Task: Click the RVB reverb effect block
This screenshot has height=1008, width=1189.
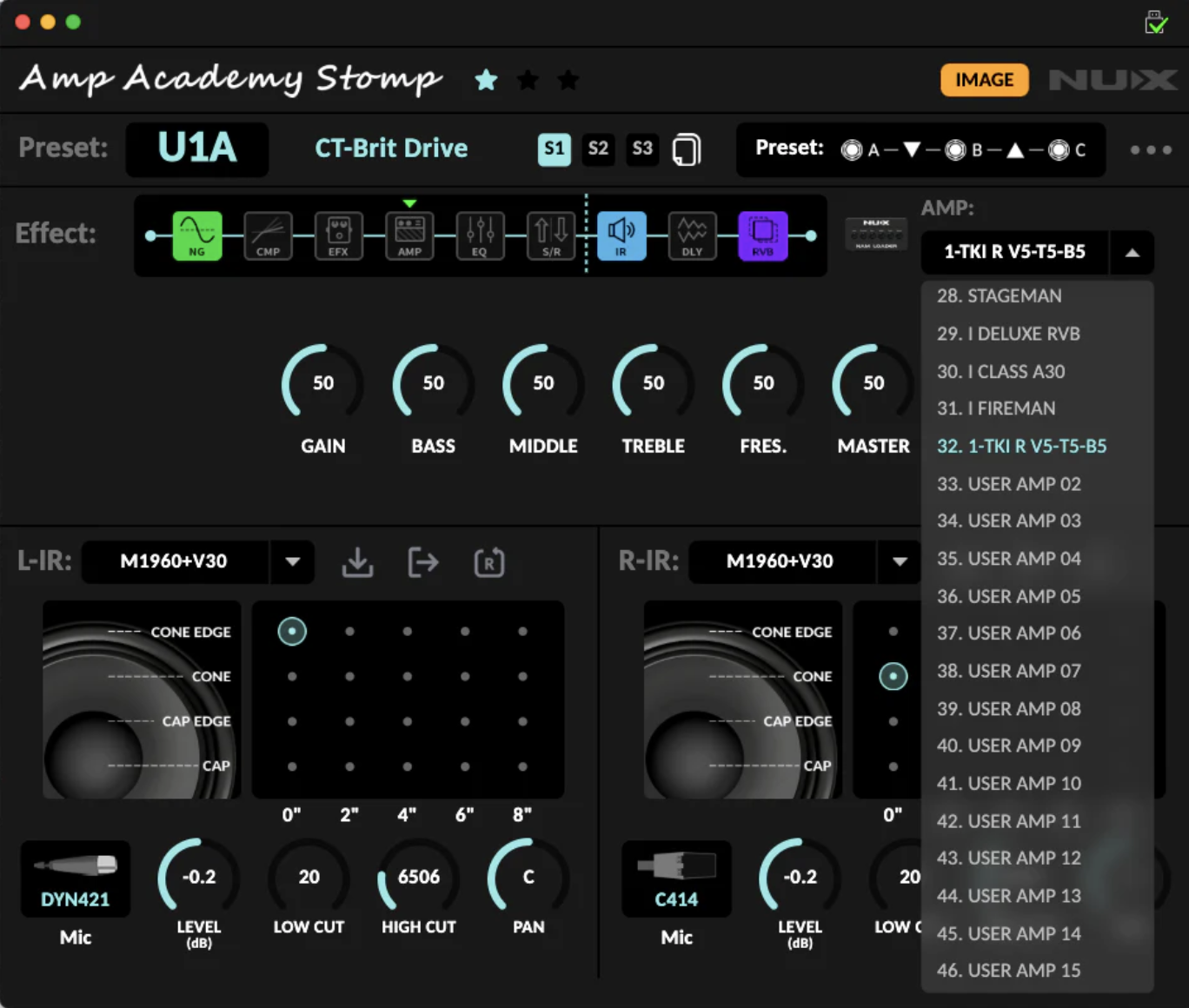Action: [762, 235]
